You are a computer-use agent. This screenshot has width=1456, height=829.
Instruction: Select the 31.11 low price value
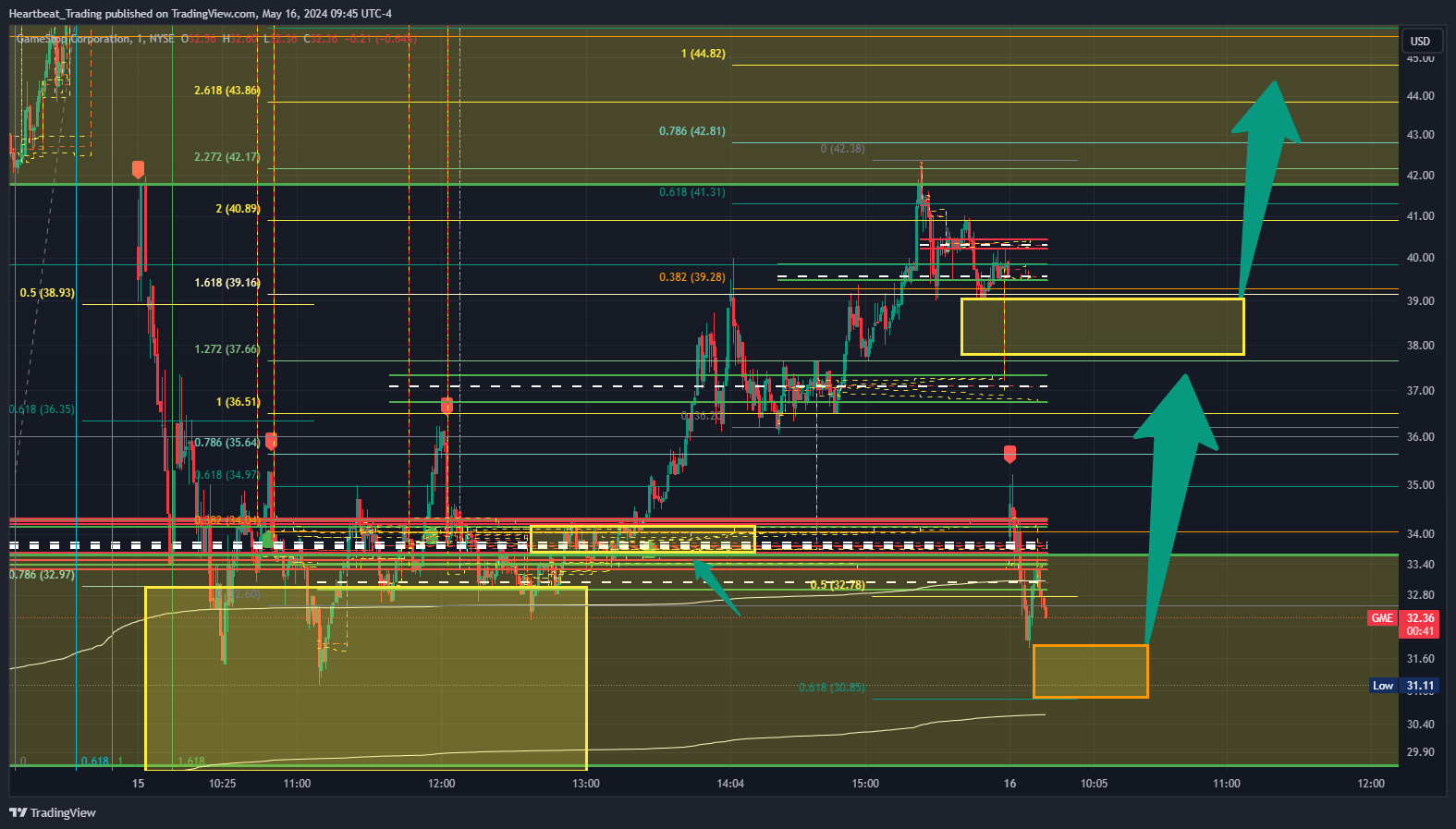coord(1420,686)
